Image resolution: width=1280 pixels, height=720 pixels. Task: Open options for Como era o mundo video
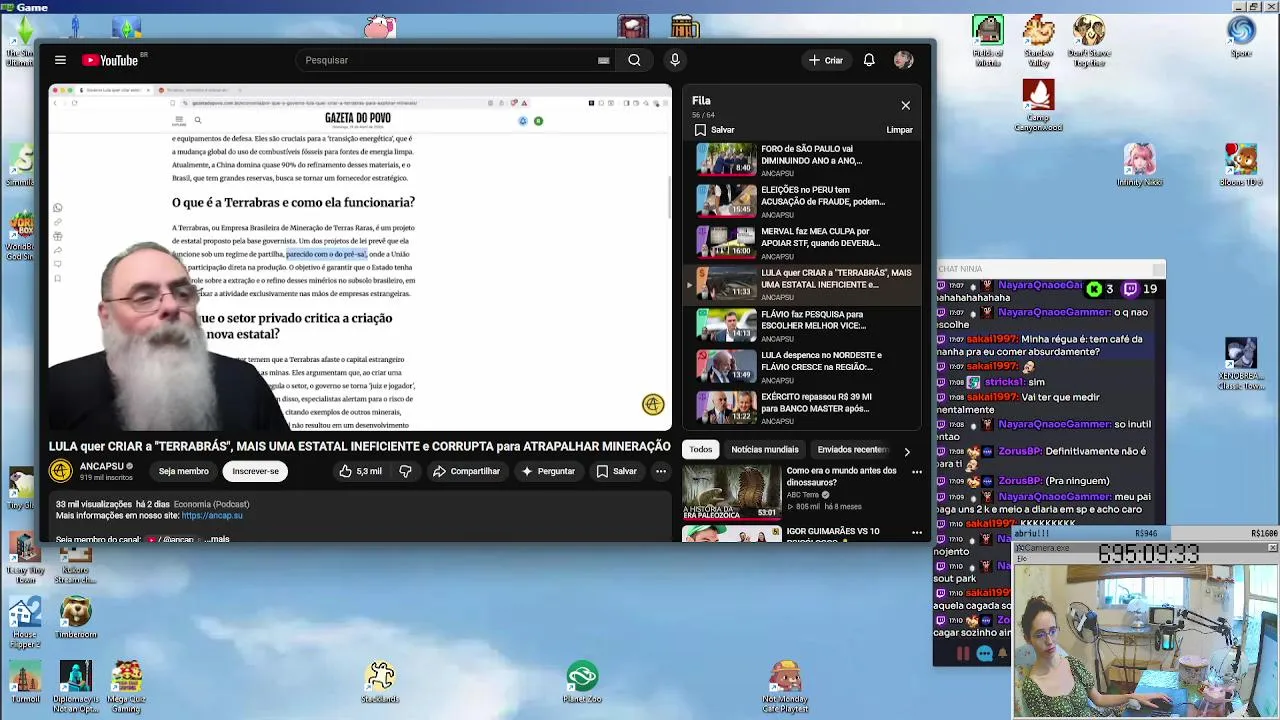click(916, 472)
